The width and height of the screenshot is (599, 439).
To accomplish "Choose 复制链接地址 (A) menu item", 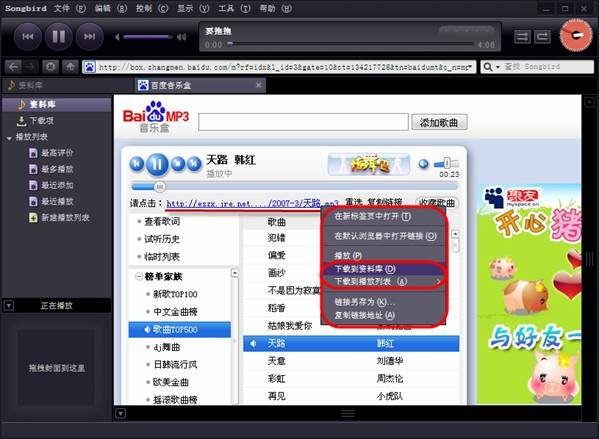I will (364, 315).
